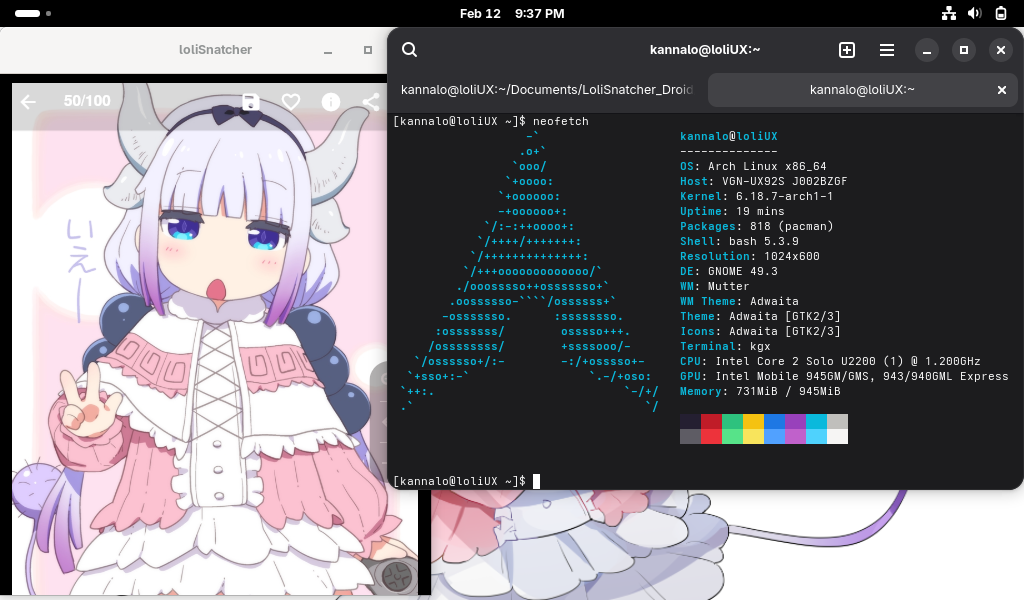This screenshot has width=1024, height=600.
Task: Share the image with the share icon
Action: click(370, 102)
